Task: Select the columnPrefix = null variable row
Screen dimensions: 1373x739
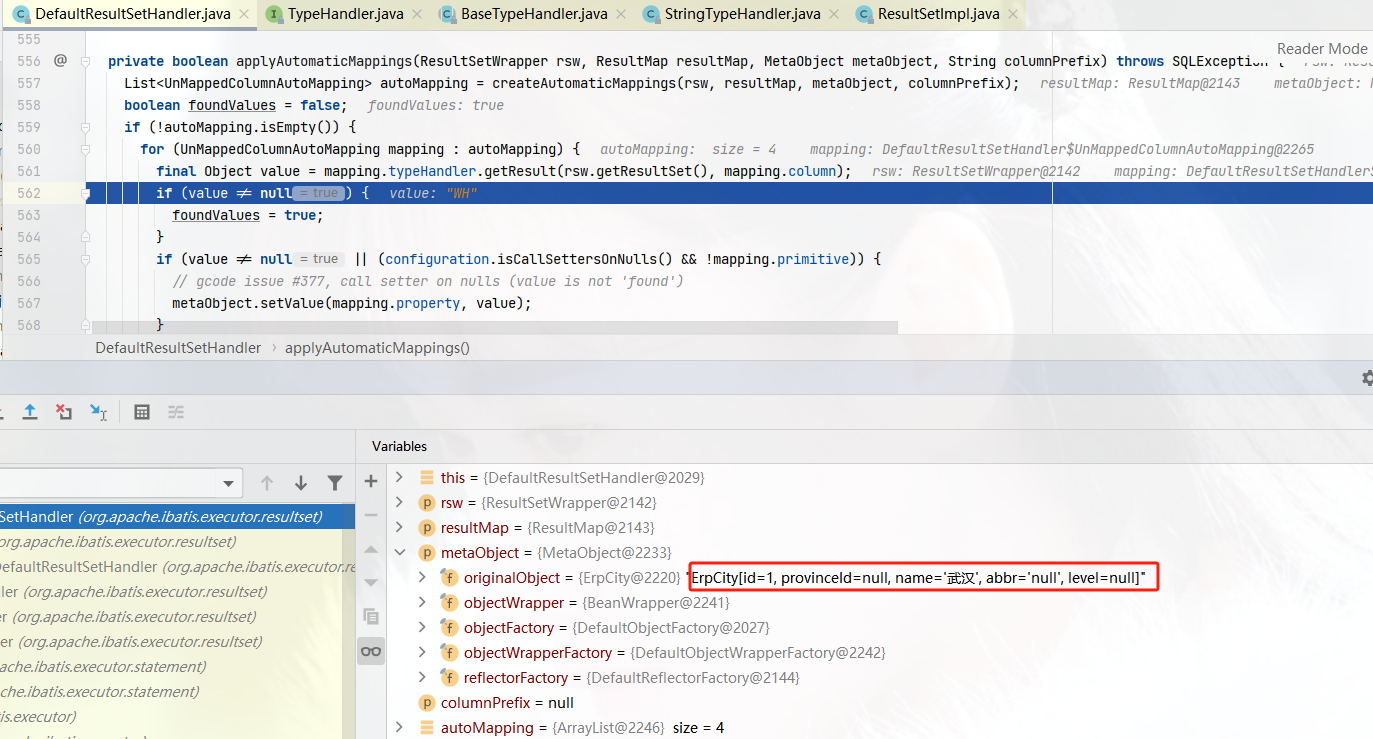Action: pos(880,703)
